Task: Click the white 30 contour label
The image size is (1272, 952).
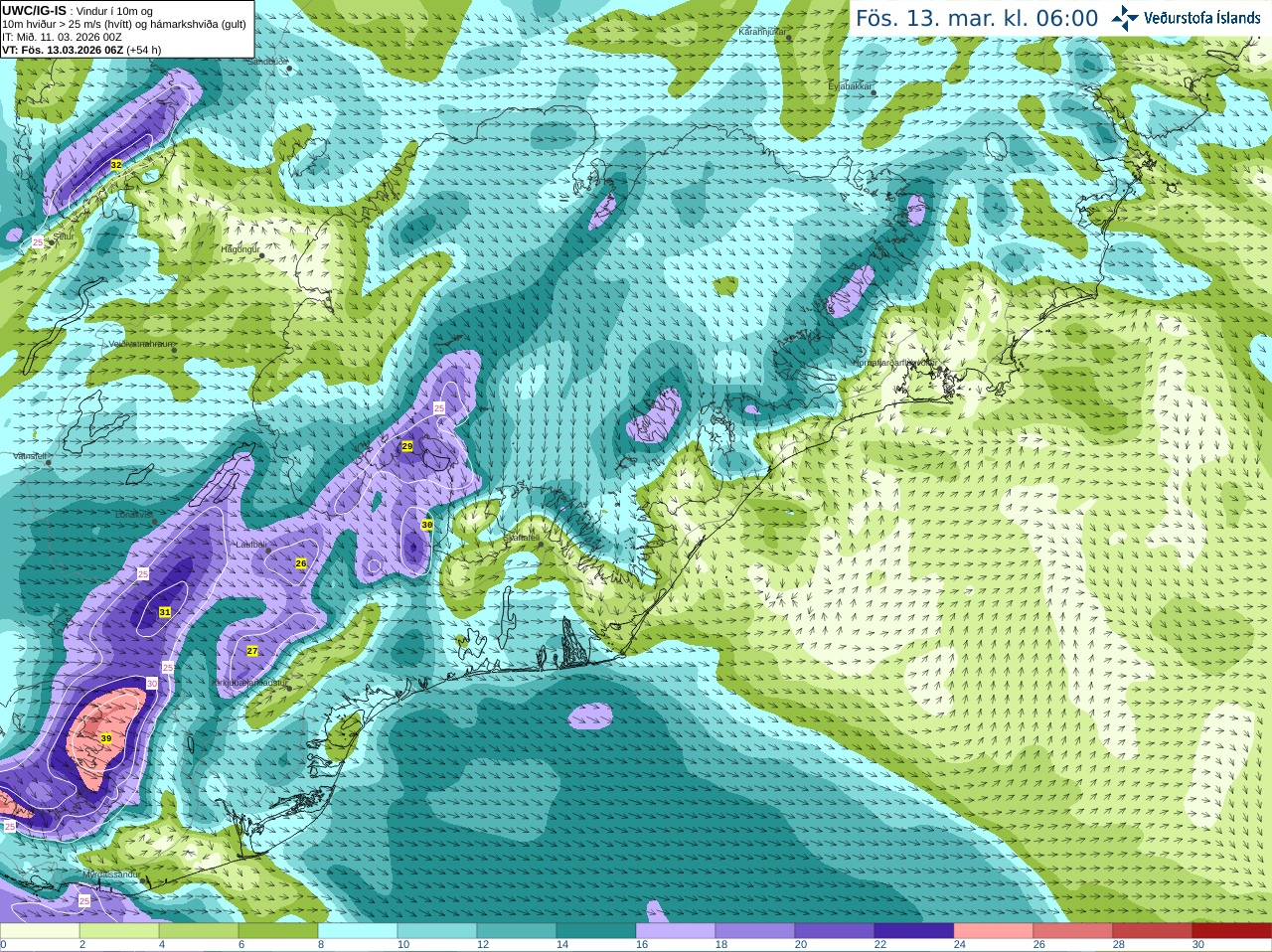Action: [x=152, y=684]
